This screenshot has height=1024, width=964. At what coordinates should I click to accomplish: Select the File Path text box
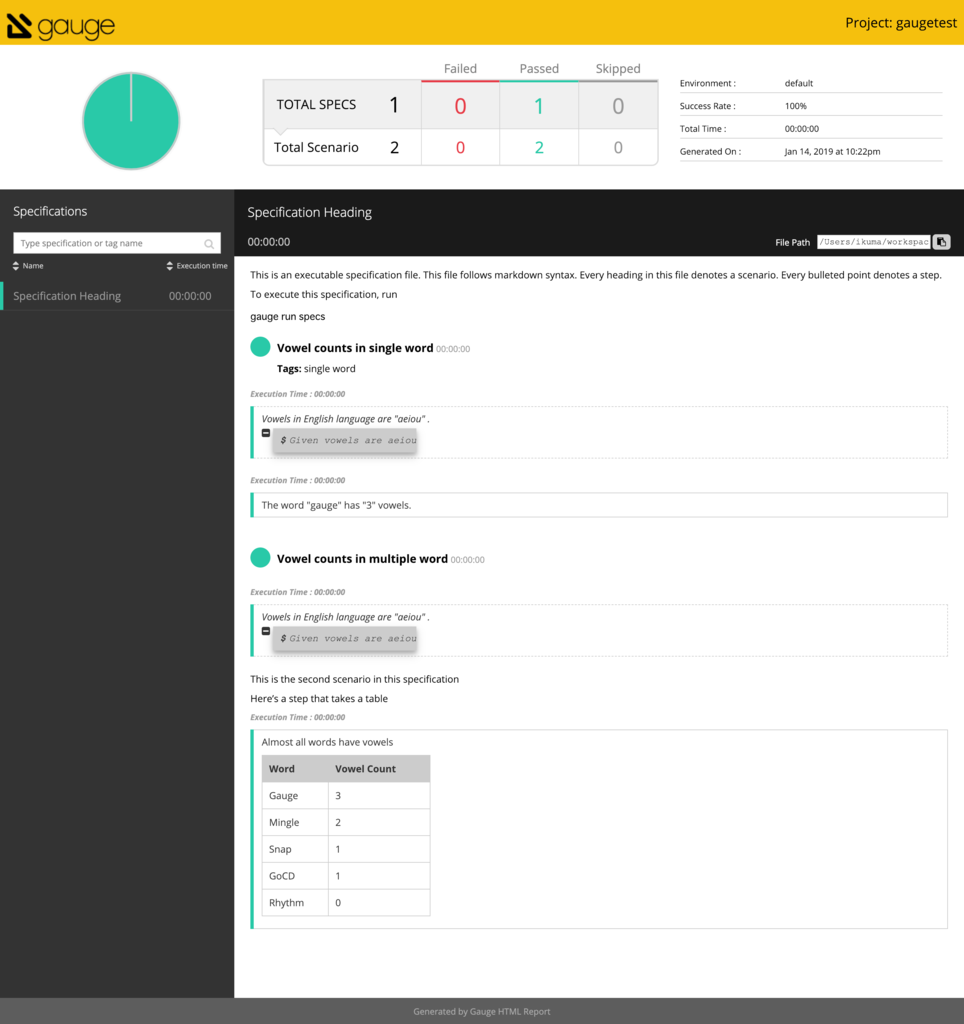tap(873, 242)
